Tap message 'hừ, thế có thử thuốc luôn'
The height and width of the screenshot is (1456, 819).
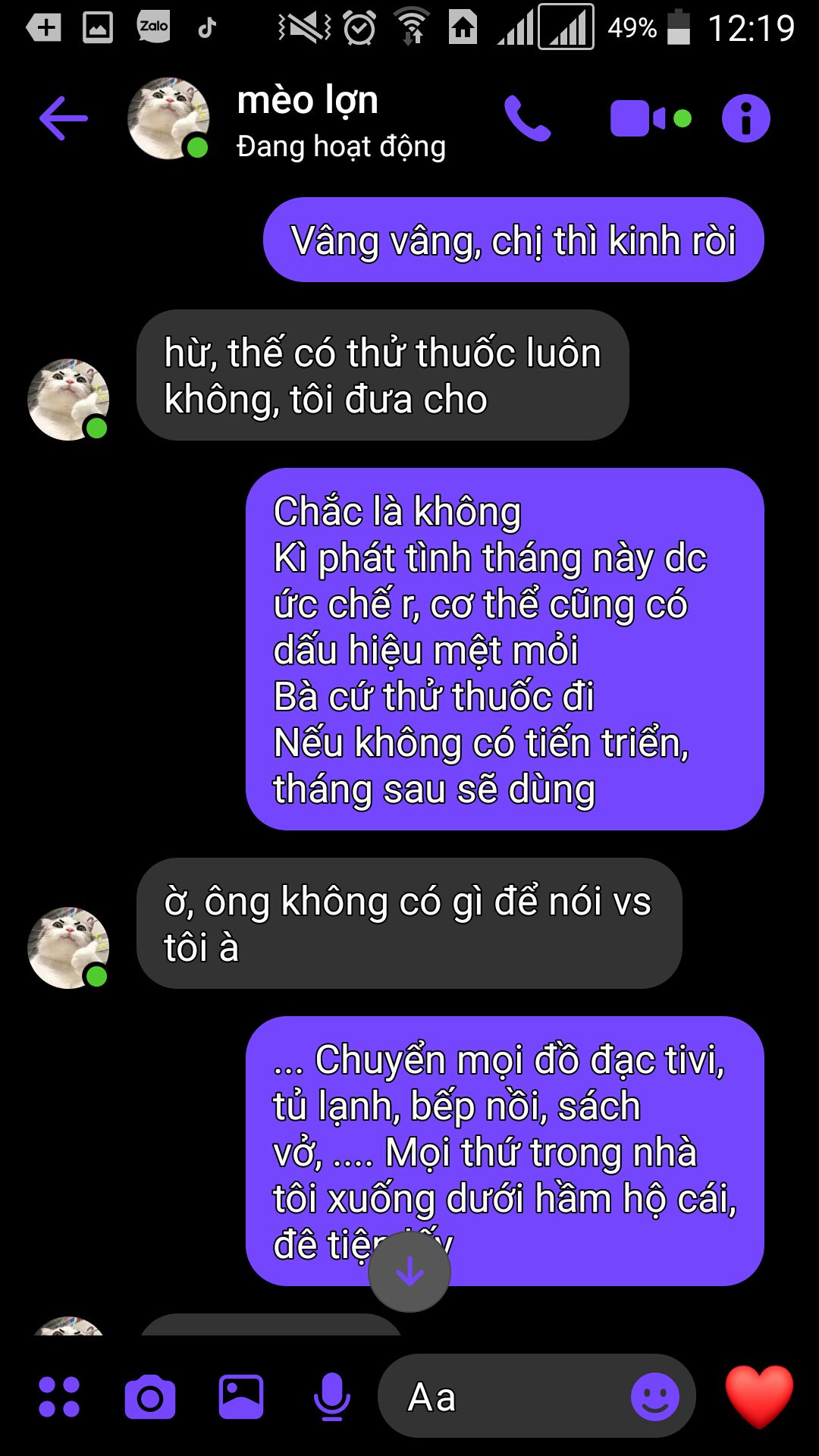(x=383, y=375)
